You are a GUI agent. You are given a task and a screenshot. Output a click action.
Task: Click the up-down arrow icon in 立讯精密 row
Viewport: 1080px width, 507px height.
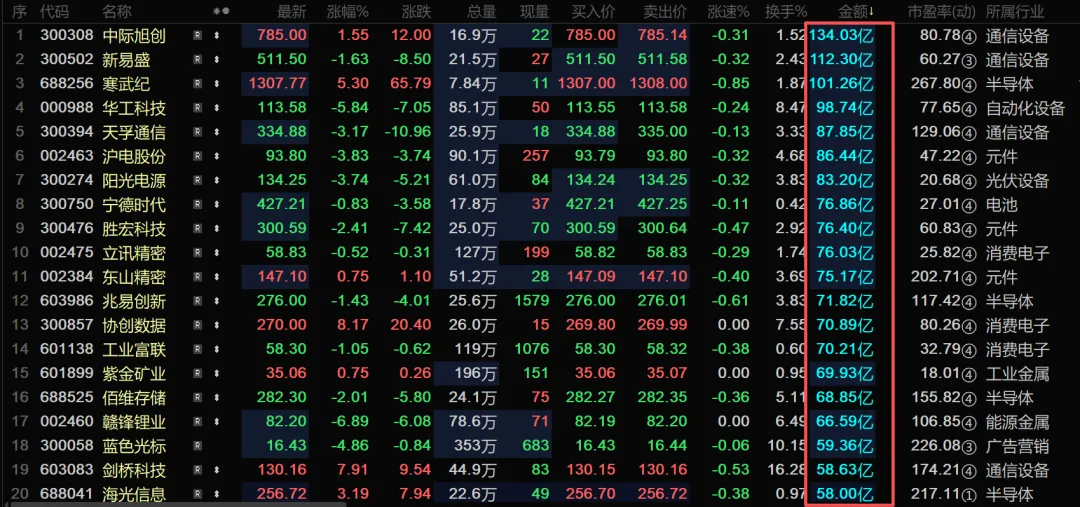coord(217,253)
